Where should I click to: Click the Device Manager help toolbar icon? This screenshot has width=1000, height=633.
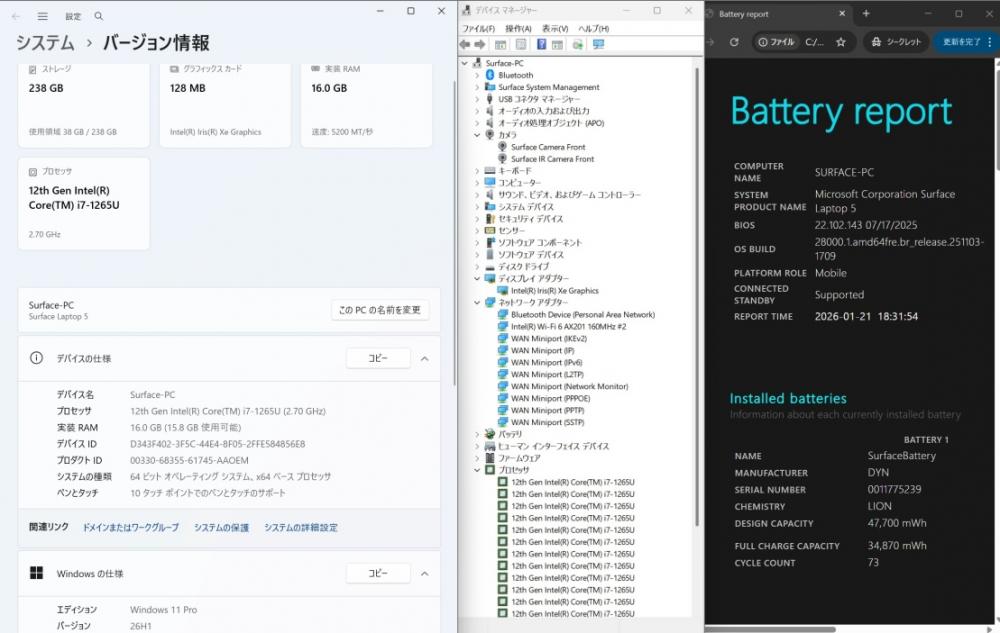(x=542, y=45)
